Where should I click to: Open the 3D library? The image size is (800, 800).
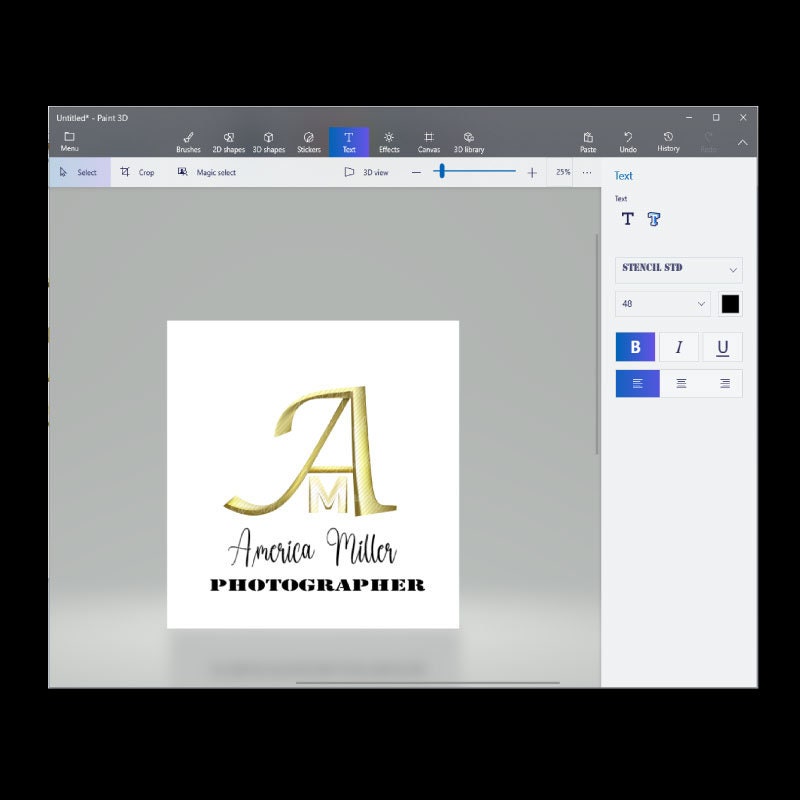pyautogui.click(x=468, y=141)
